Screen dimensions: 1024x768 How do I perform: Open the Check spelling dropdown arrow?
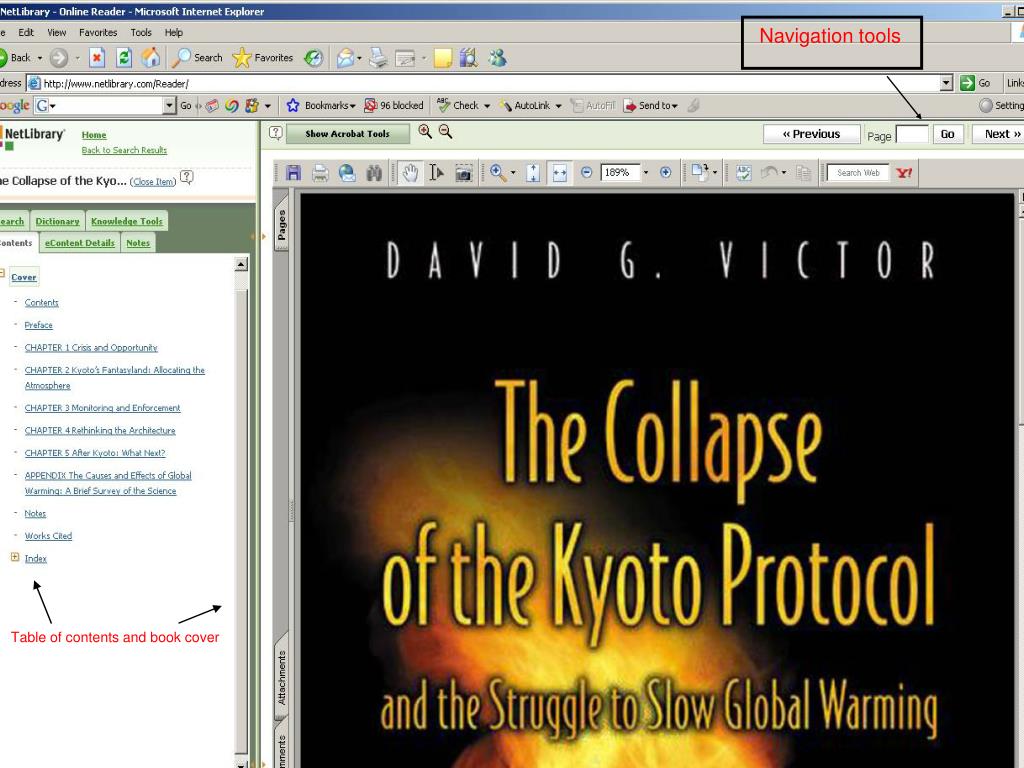(x=487, y=106)
